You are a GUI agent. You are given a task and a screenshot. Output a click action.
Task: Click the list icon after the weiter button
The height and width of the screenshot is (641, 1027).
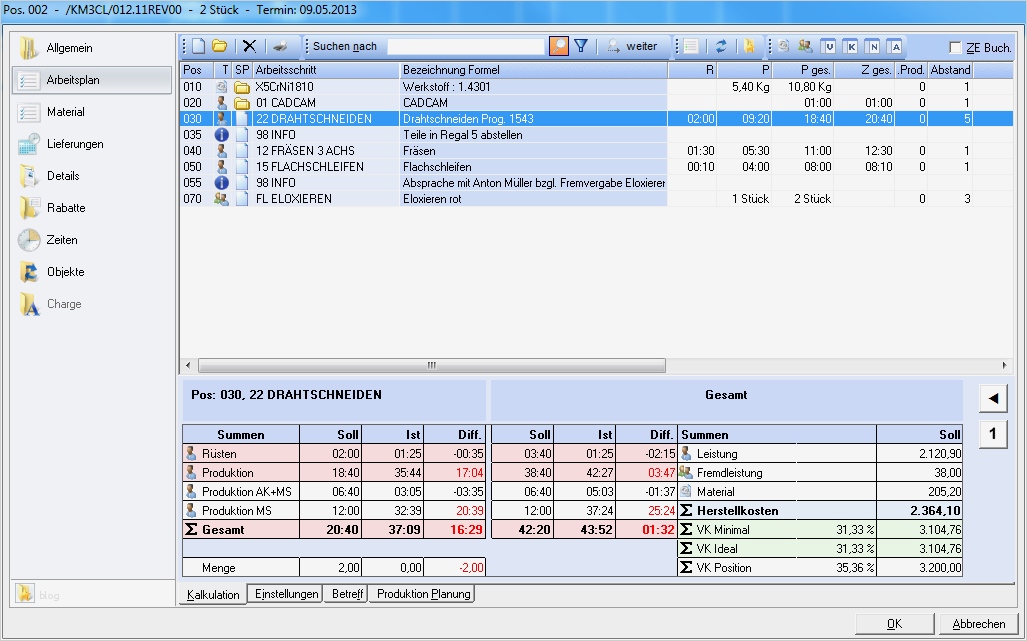pos(690,45)
